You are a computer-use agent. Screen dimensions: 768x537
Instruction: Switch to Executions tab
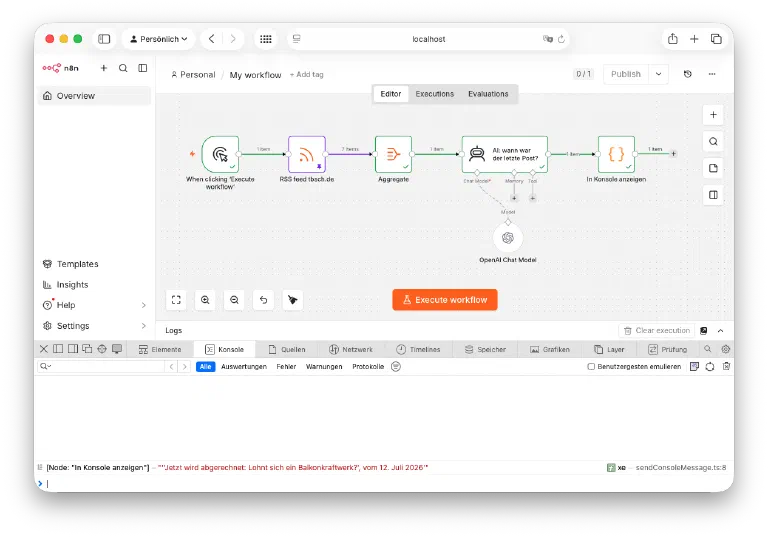pyautogui.click(x=434, y=94)
